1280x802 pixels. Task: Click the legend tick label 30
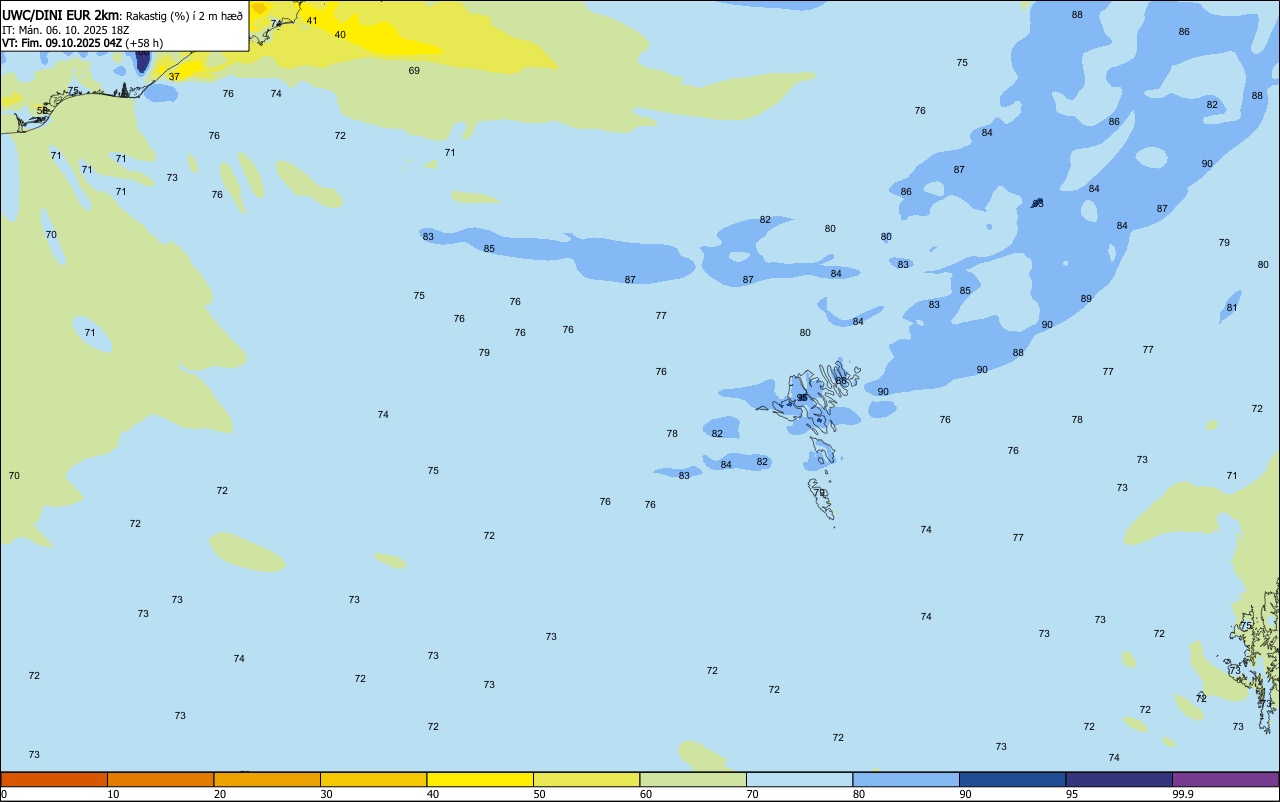(x=326, y=794)
